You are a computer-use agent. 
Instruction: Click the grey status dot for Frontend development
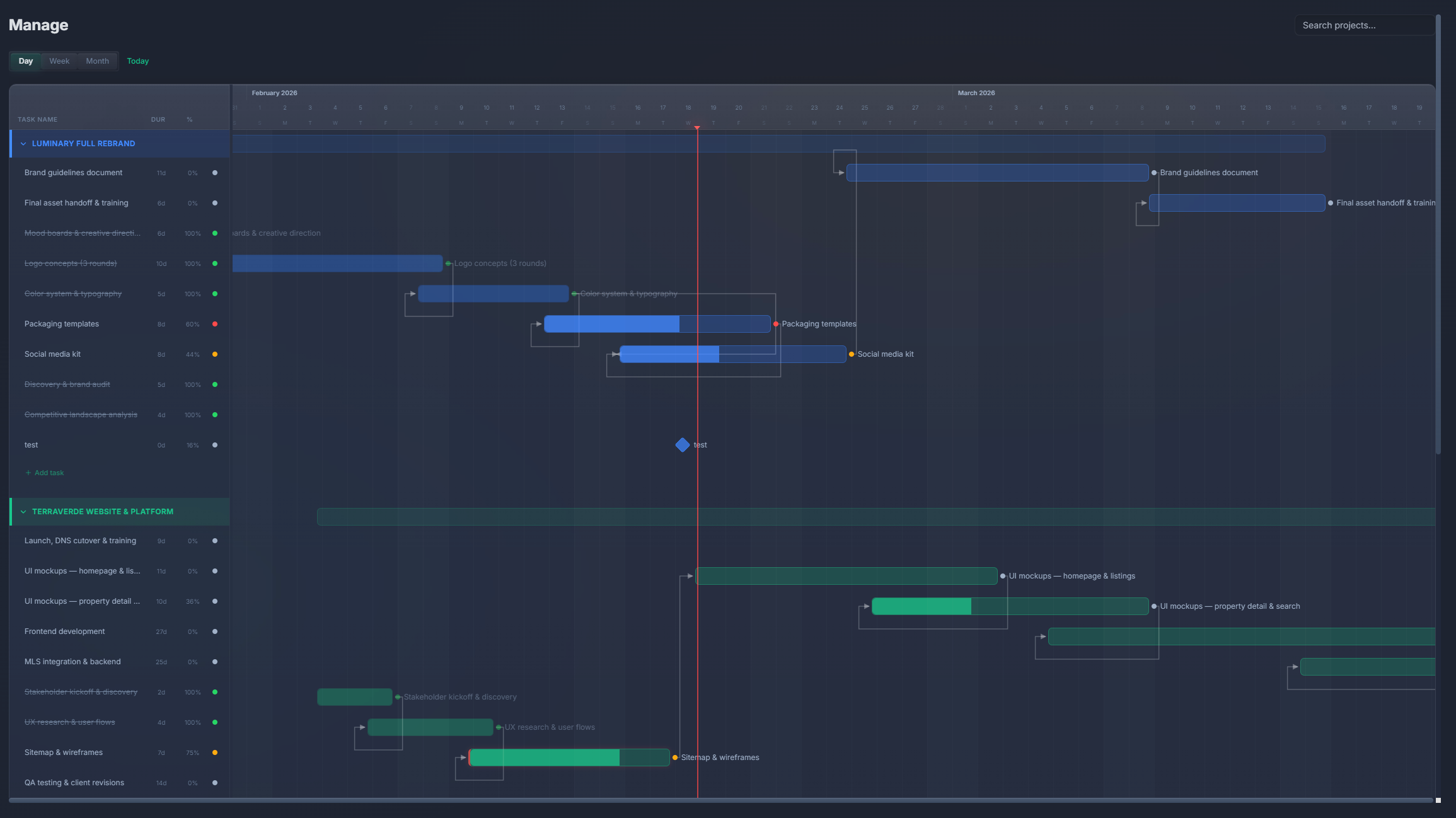pos(215,631)
